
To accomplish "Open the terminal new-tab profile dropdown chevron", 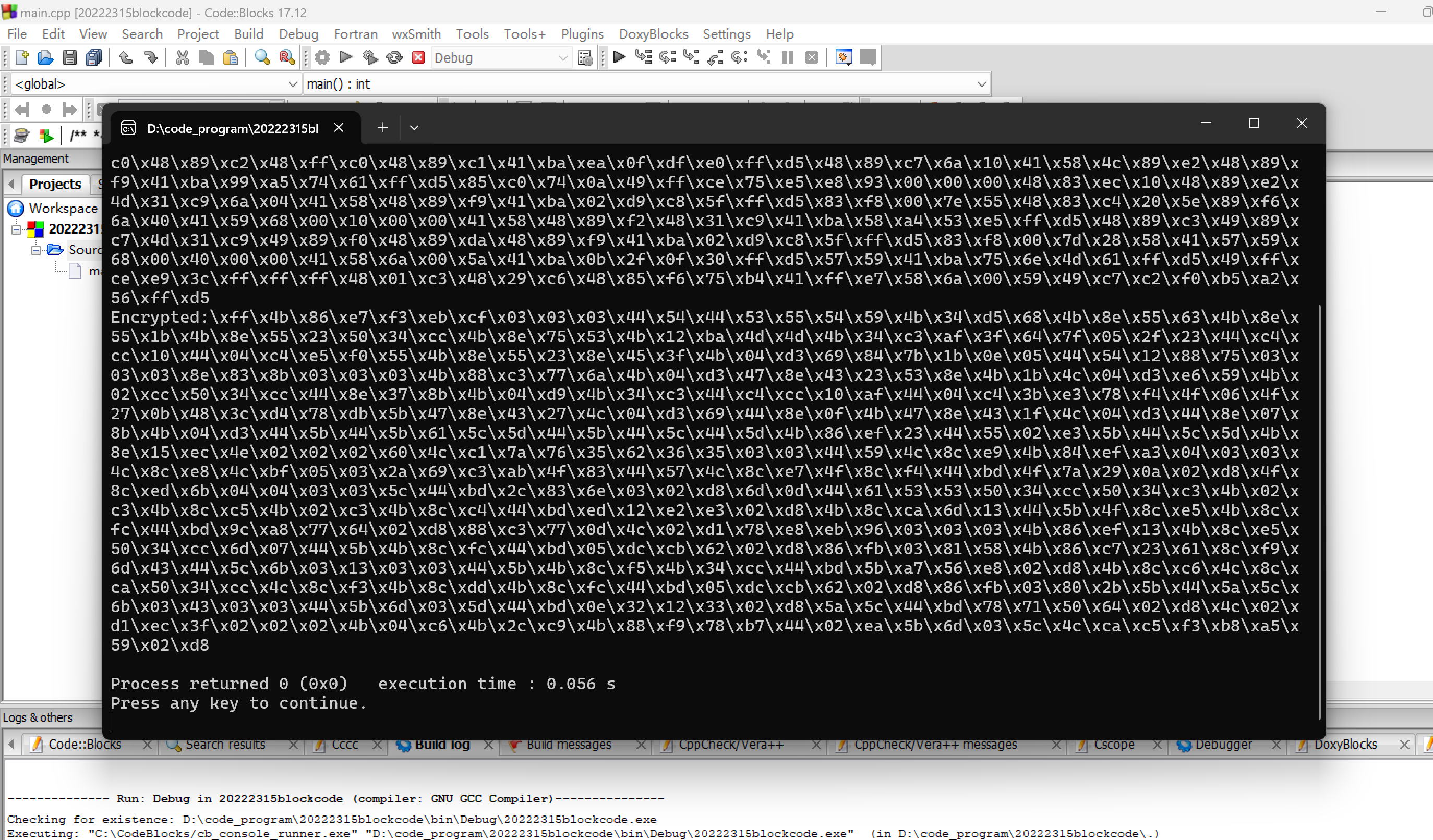I will [x=414, y=128].
